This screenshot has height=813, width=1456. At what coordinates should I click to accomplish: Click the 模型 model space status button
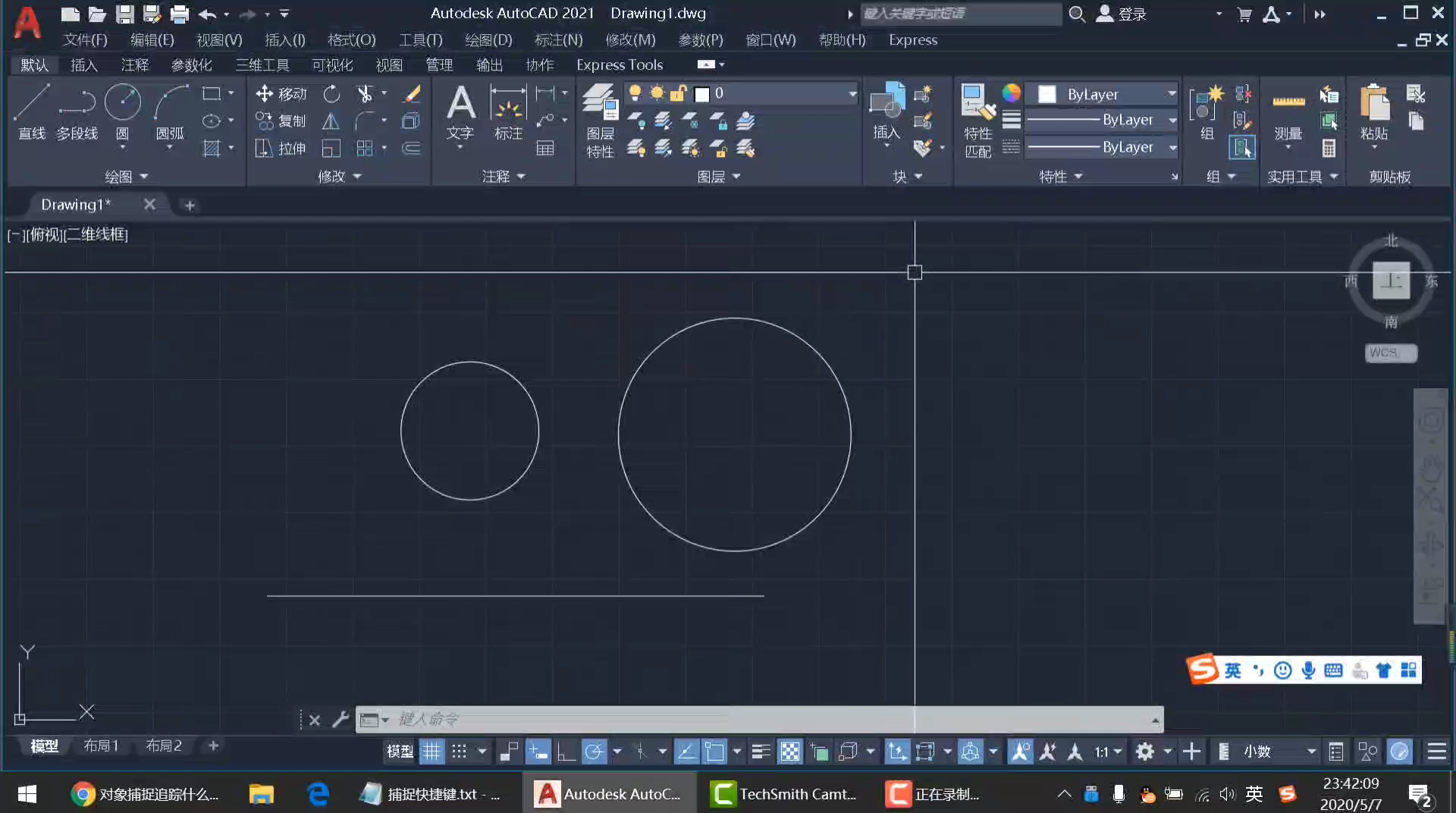[400, 752]
